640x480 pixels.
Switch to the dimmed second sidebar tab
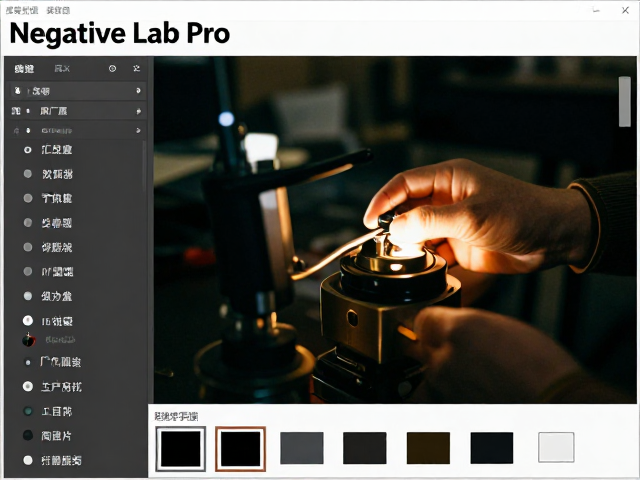tap(62, 69)
